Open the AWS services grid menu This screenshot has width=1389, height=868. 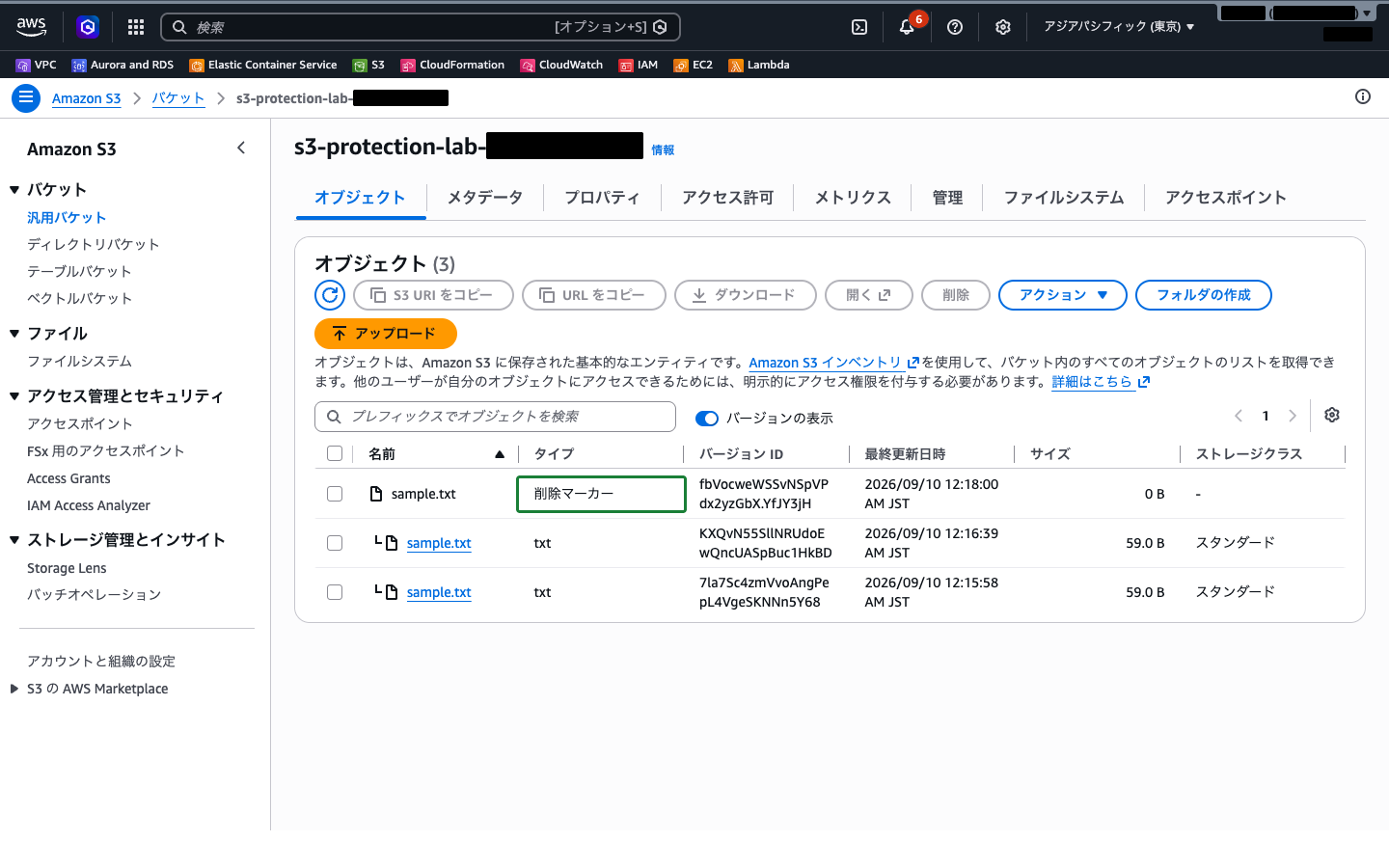coord(136,27)
